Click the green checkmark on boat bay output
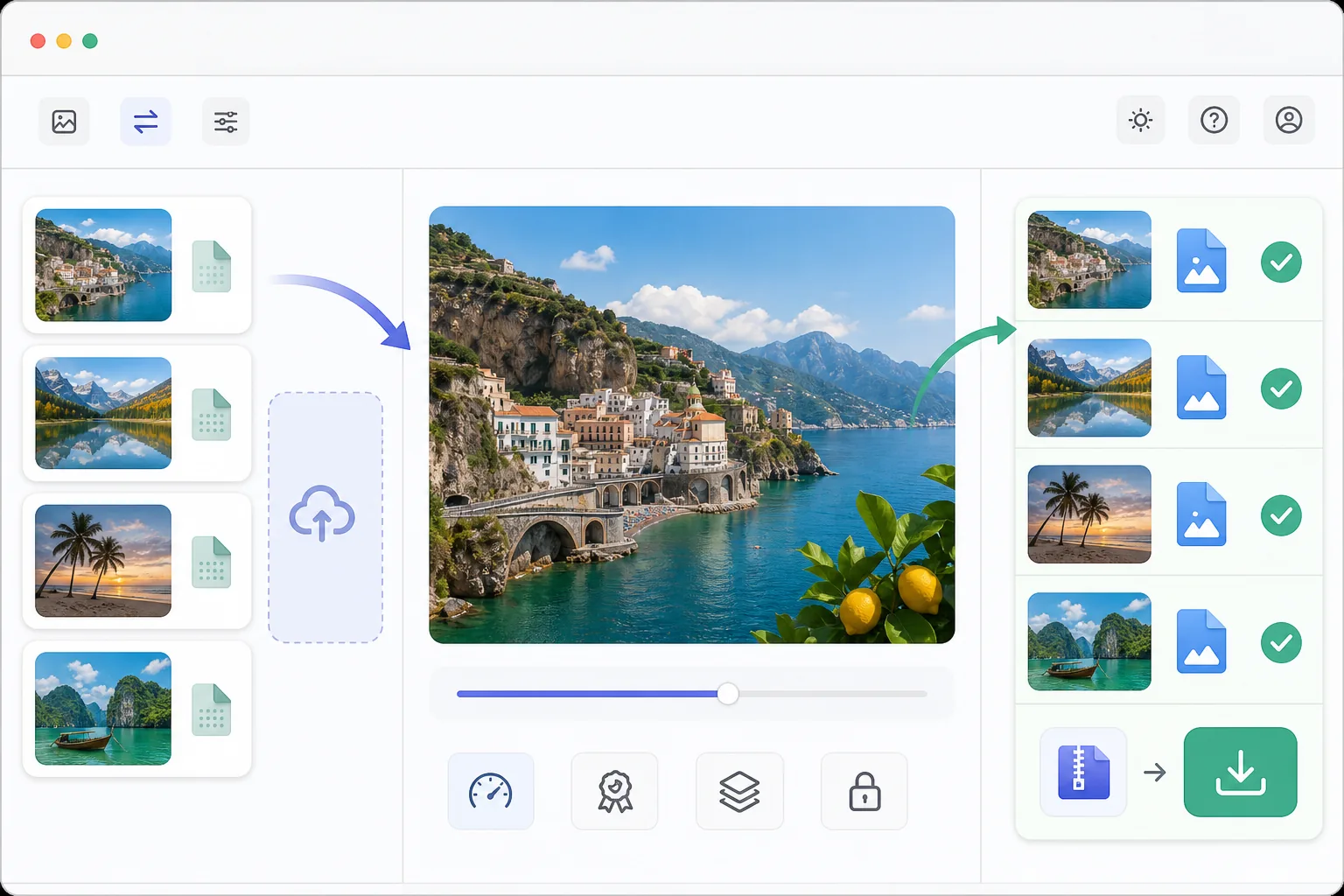 point(1281,642)
